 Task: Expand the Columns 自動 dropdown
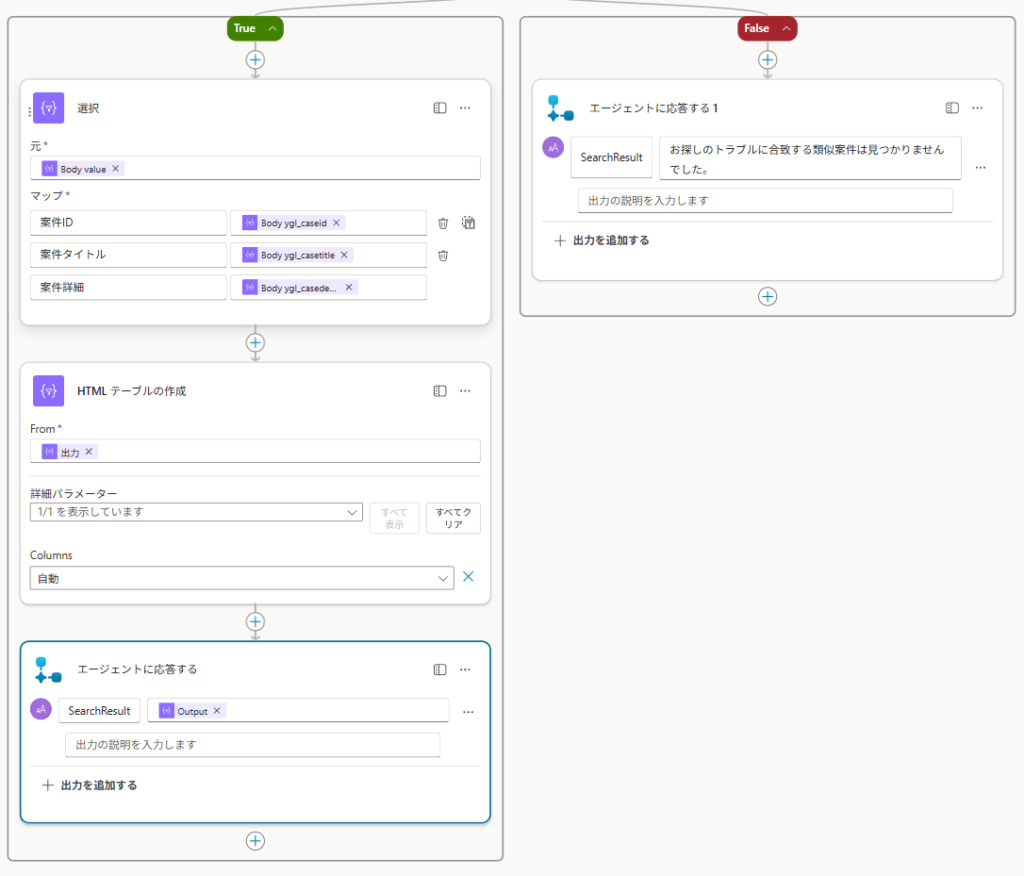(x=242, y=578)
